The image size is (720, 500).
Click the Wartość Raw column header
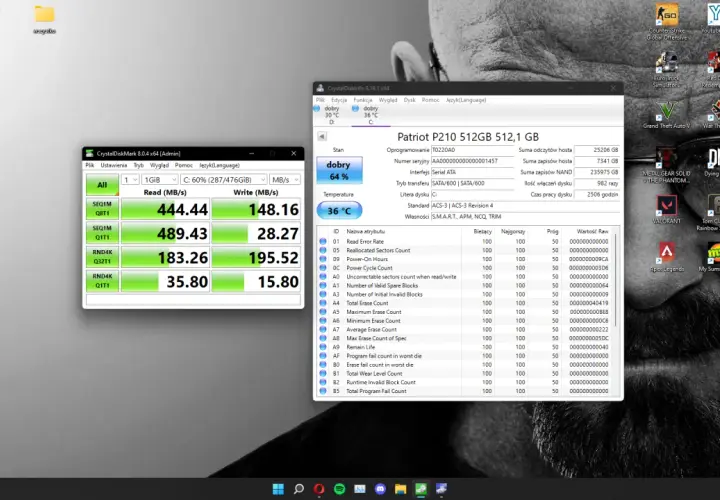point(592,231)
